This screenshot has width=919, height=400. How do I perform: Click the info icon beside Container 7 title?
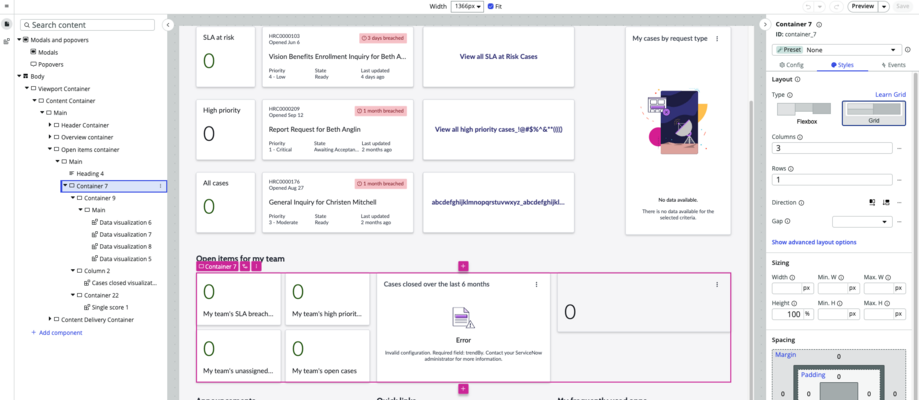[819, 25]
